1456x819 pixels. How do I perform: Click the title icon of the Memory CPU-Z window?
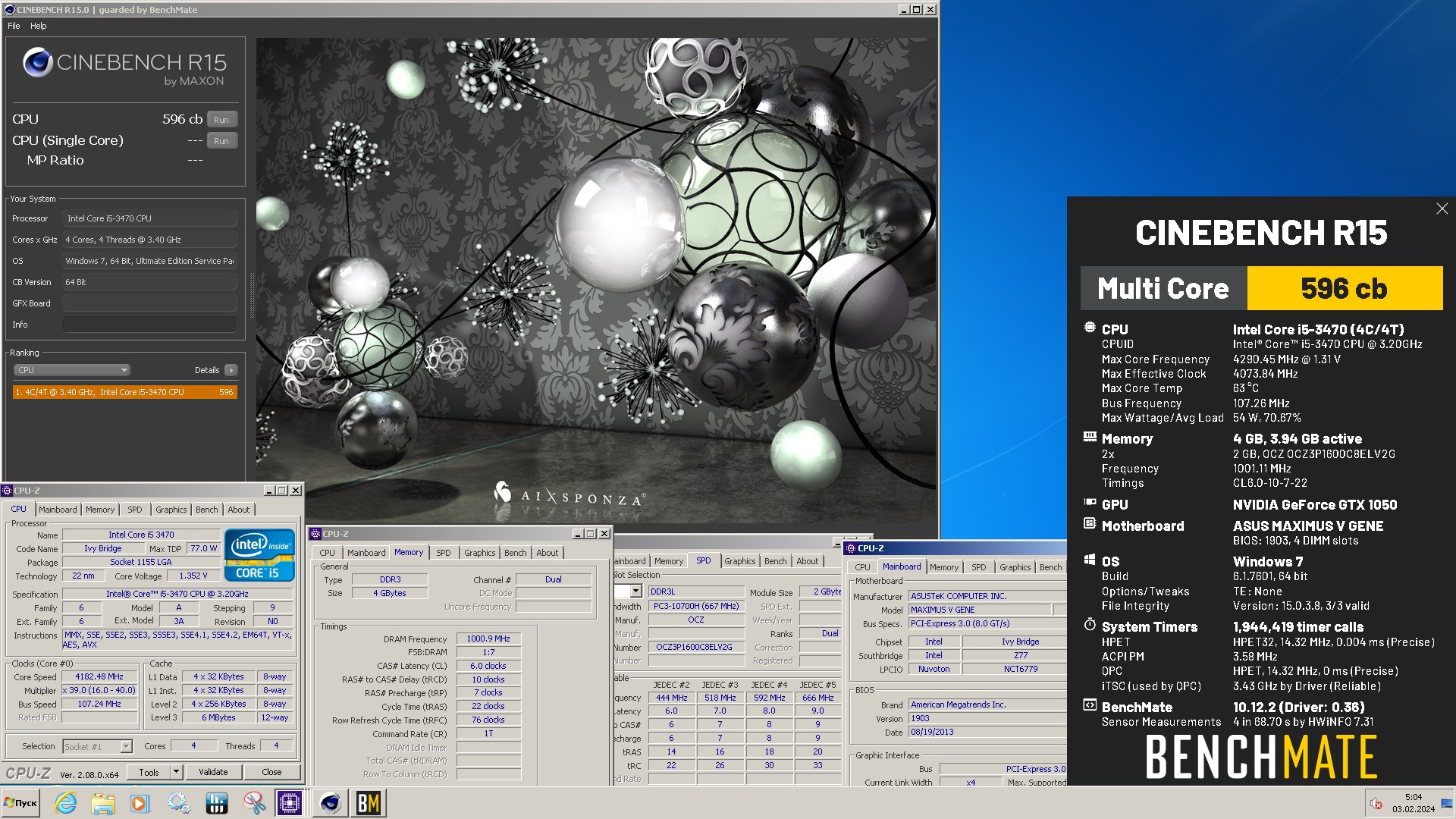click(316, 534)
